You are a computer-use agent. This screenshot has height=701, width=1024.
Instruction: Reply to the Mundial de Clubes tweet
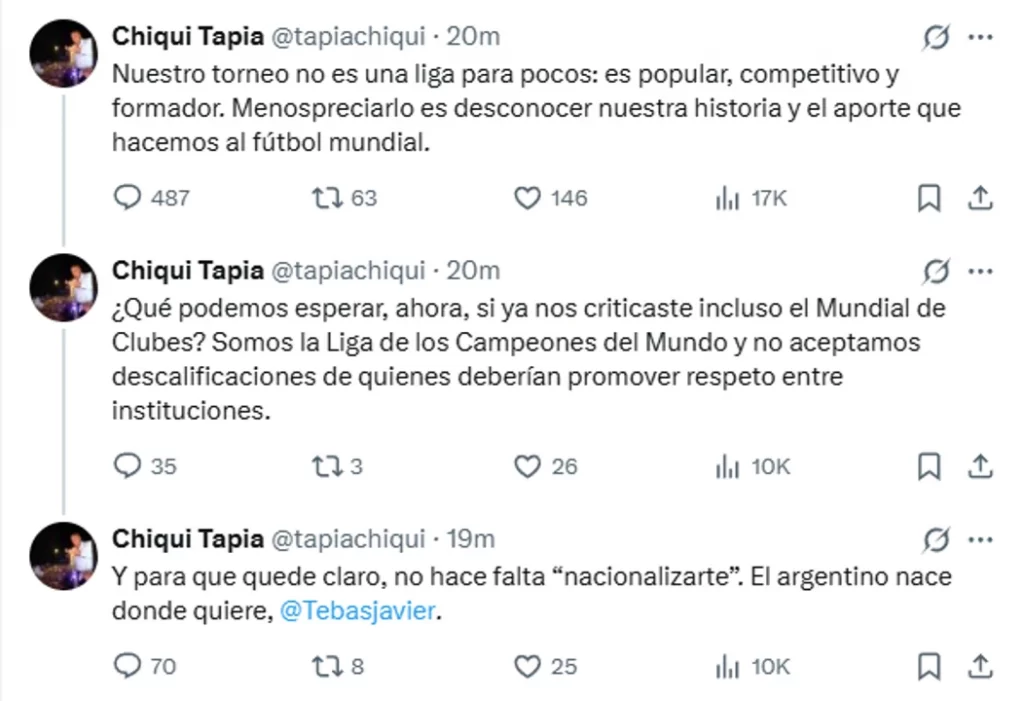click(x=127, y=466)
